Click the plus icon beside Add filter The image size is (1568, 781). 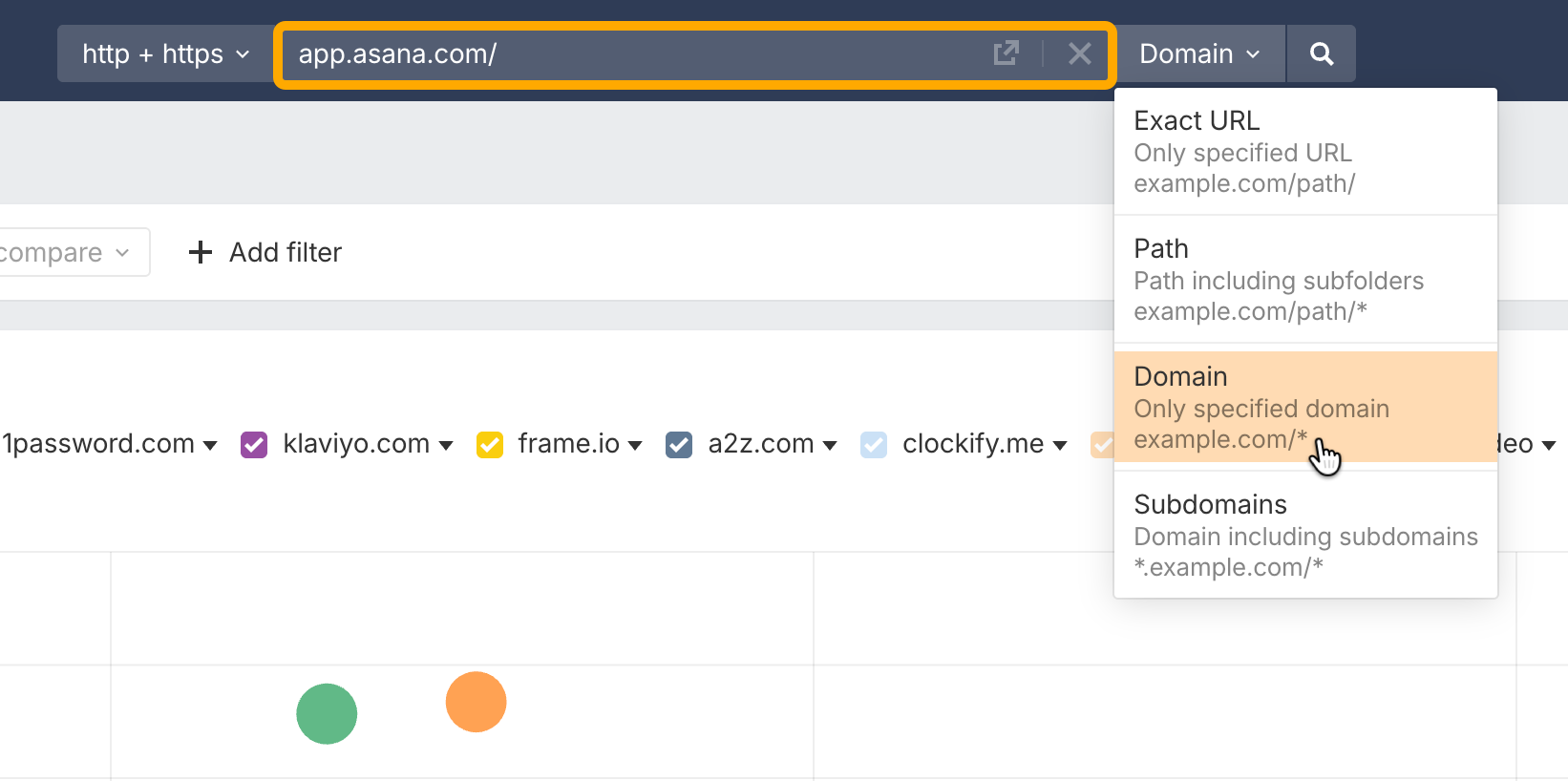[201, 252]
